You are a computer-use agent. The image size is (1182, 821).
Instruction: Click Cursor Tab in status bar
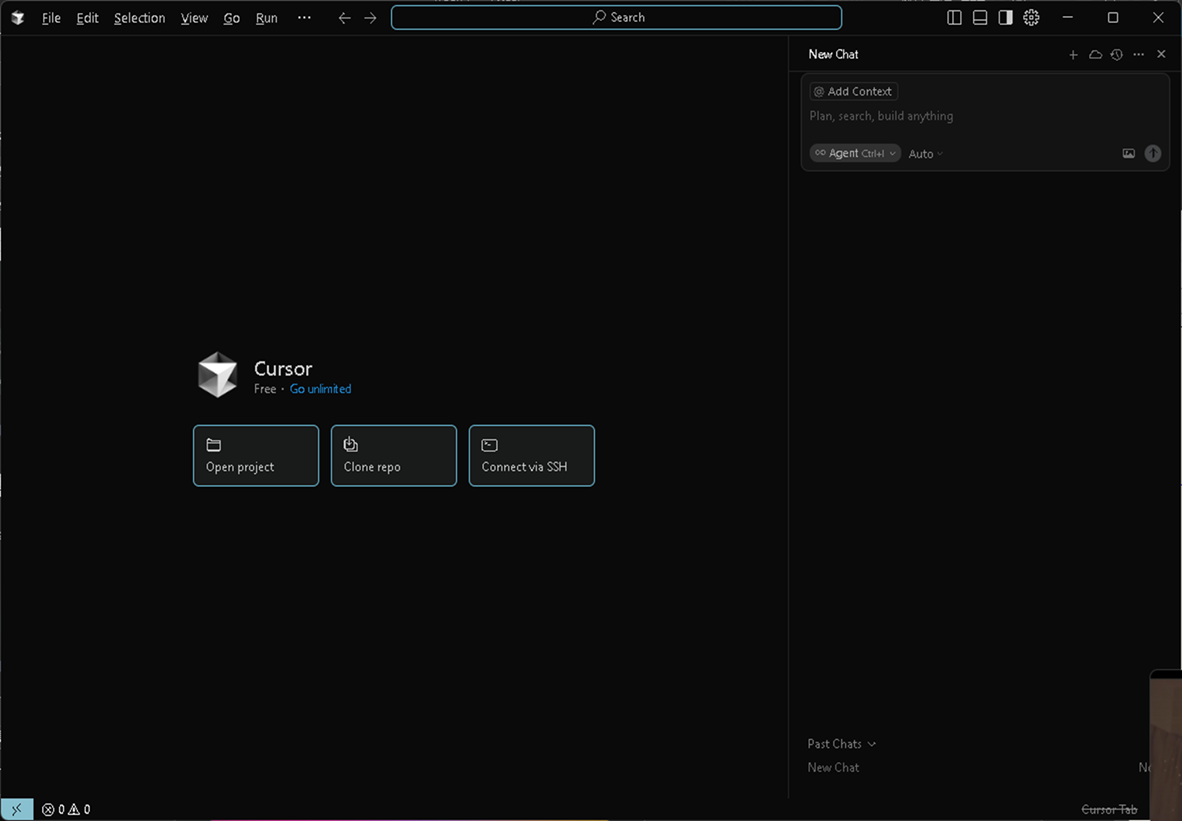coord(1109,809)
